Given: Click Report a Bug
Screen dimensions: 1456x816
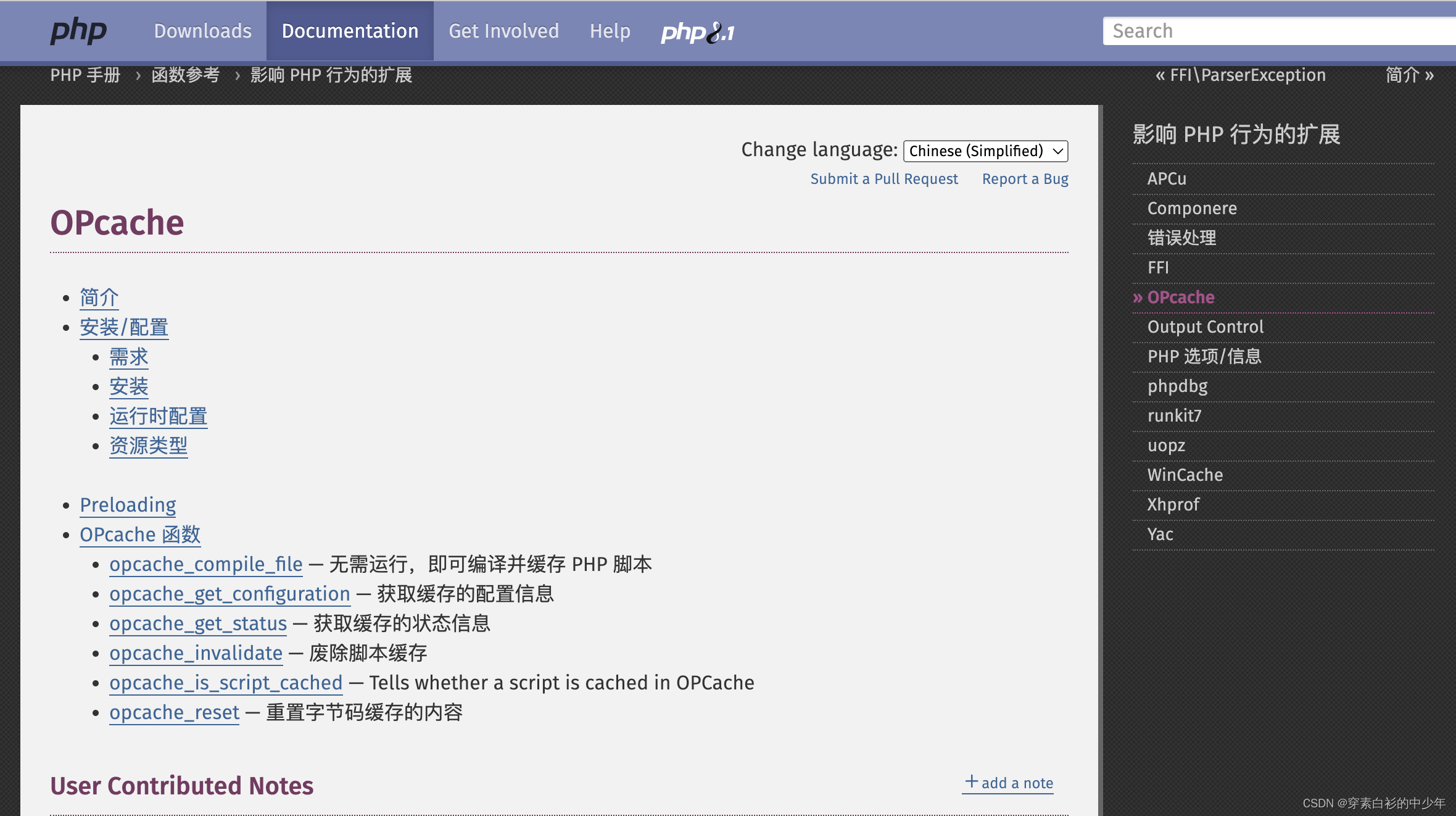Looking at the screenshot, I should [x=1025, y=179].
